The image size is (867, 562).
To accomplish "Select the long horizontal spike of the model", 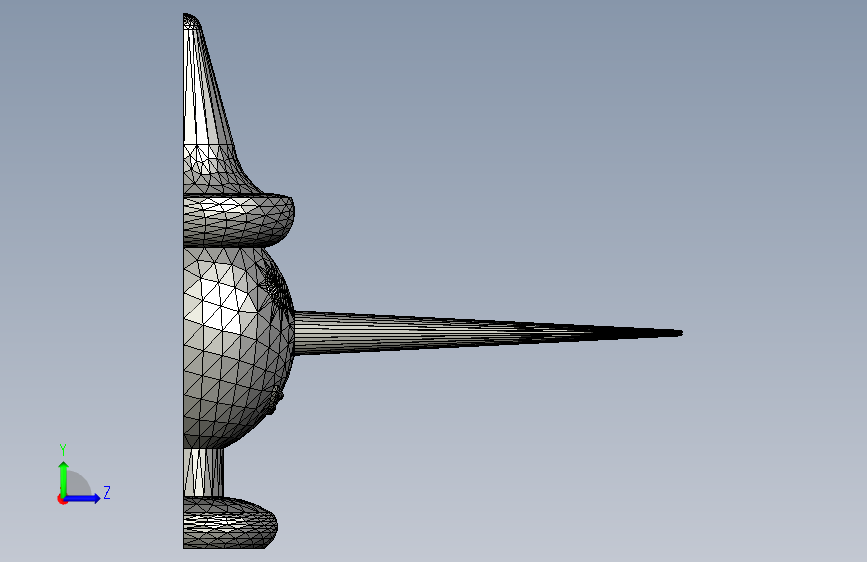I will [487, 333].
